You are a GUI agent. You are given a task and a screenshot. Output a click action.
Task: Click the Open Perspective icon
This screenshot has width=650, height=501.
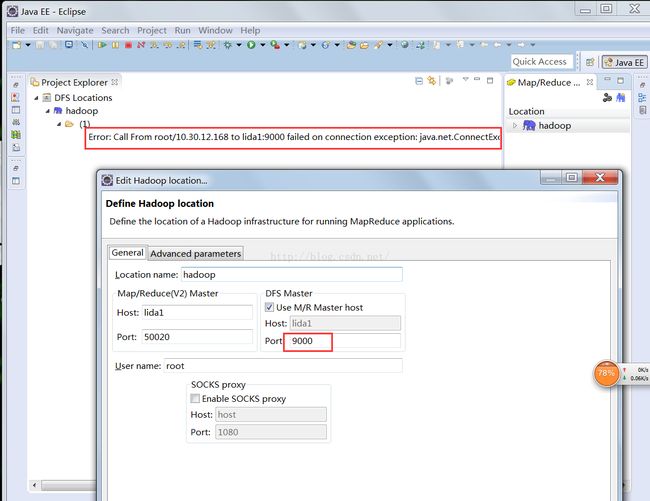[x=590, y=62]
